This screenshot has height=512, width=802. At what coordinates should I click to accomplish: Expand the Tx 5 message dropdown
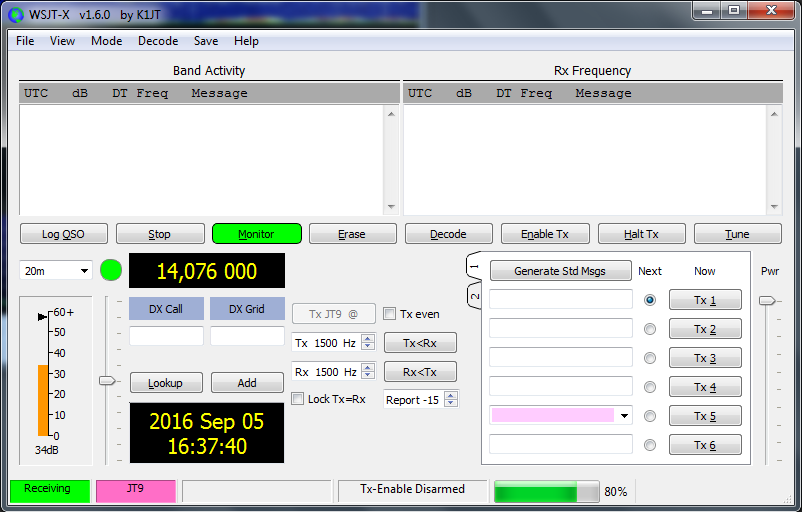625,416
